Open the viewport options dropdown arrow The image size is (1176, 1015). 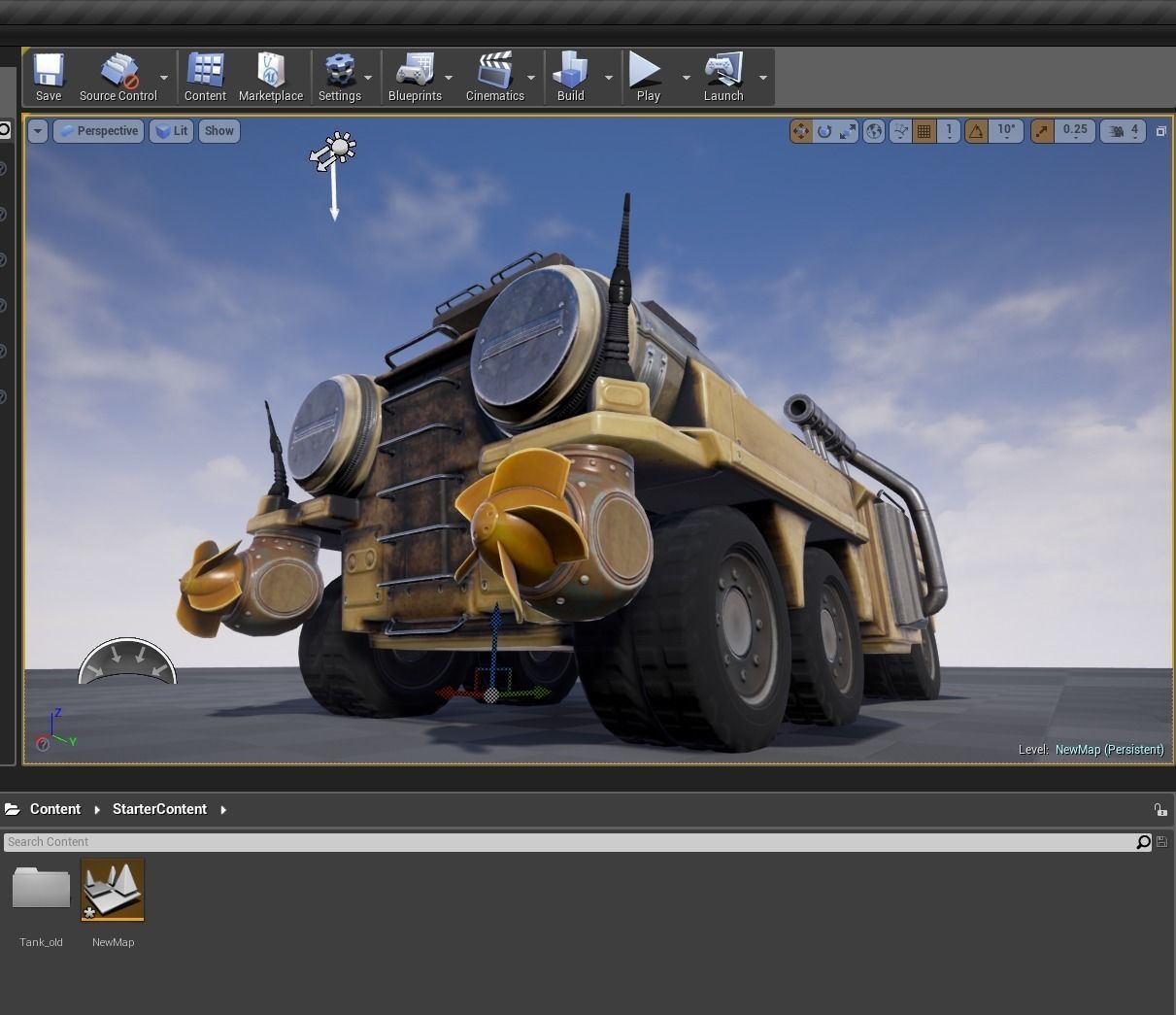tap(37, 131)
